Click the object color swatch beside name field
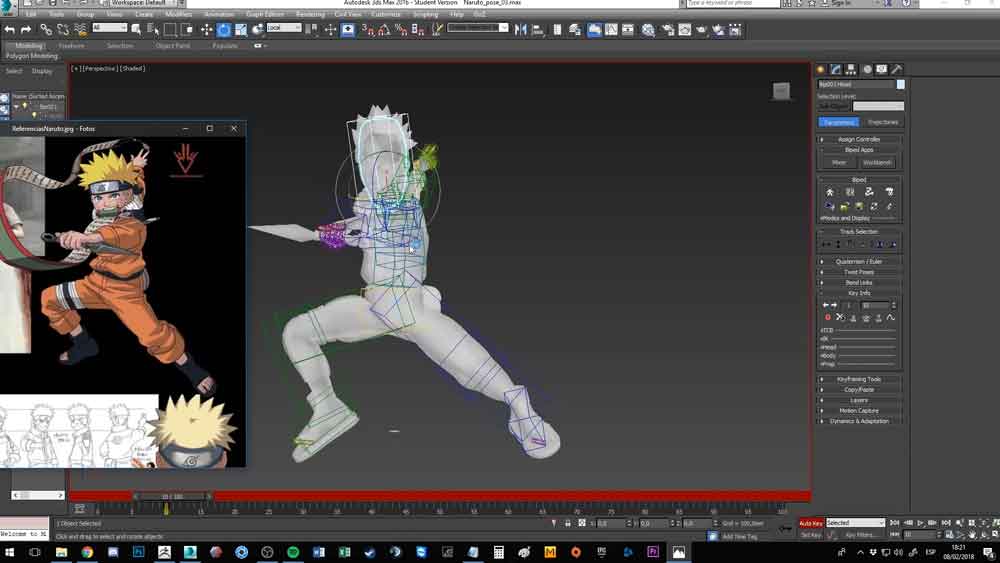The width and height of the screenshot is (1000, 563). (x=901, y=84)
